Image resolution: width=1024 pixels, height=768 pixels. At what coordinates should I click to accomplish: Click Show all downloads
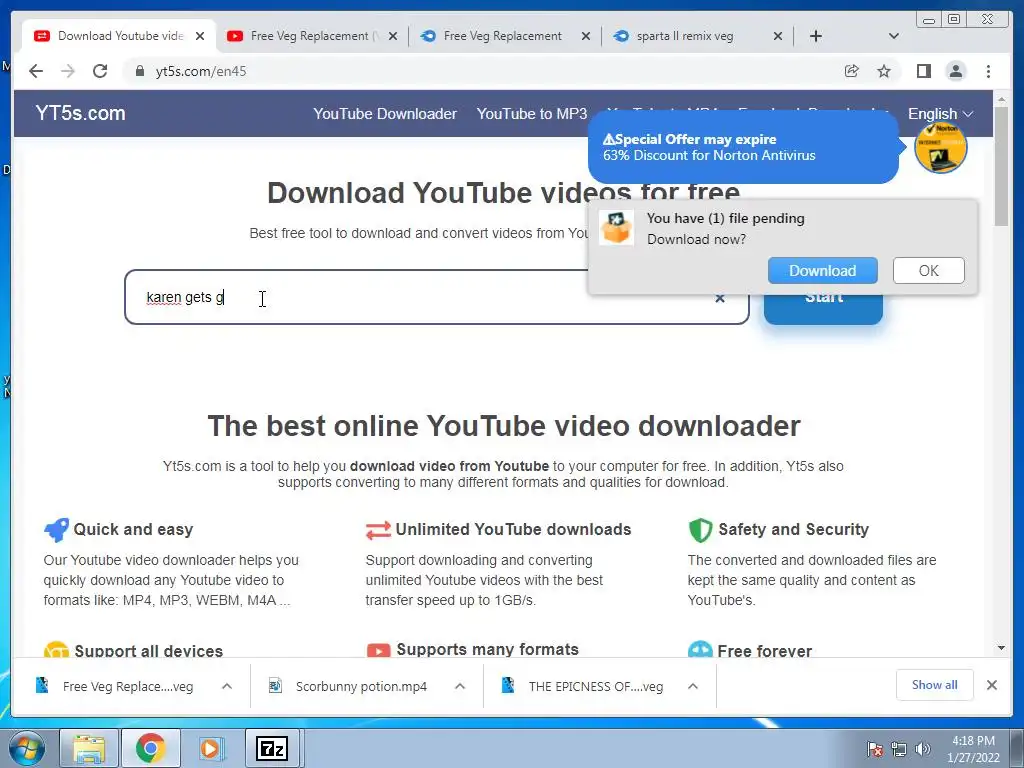[935, 684]
